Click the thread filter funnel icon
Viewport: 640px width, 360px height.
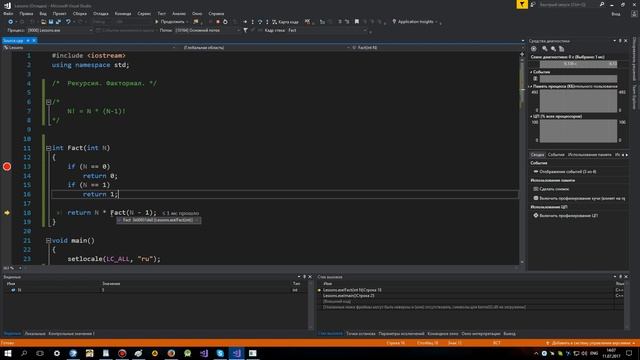[245, 30]
